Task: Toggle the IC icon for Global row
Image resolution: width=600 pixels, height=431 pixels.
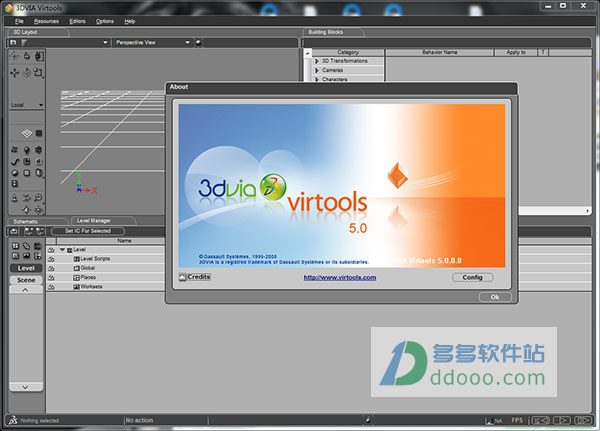Action: (51, 268)
